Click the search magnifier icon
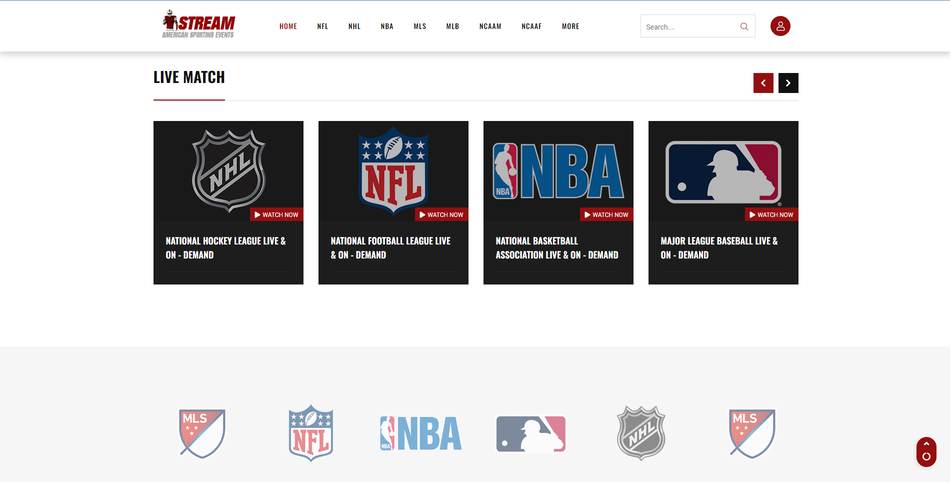This screenshot has width=952, height=484. point(744,27)
